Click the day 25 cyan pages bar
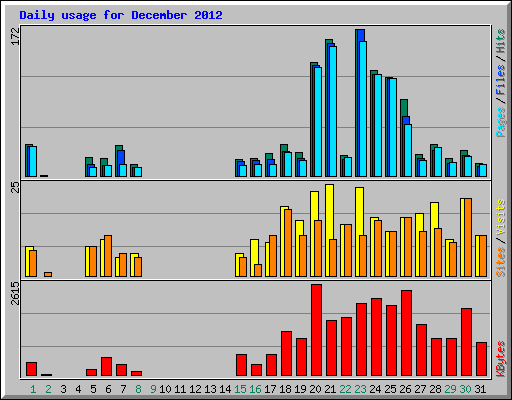Screen dimensions: 512x400 click(x=393, y=128)
